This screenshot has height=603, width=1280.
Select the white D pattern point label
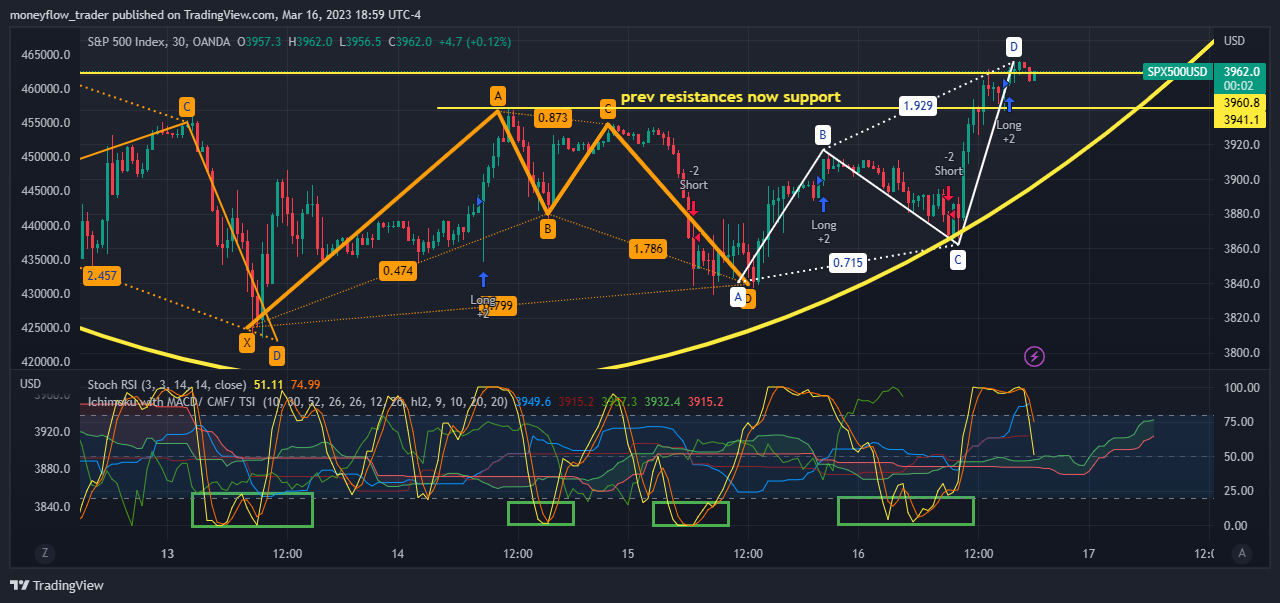click(1014, 46)
